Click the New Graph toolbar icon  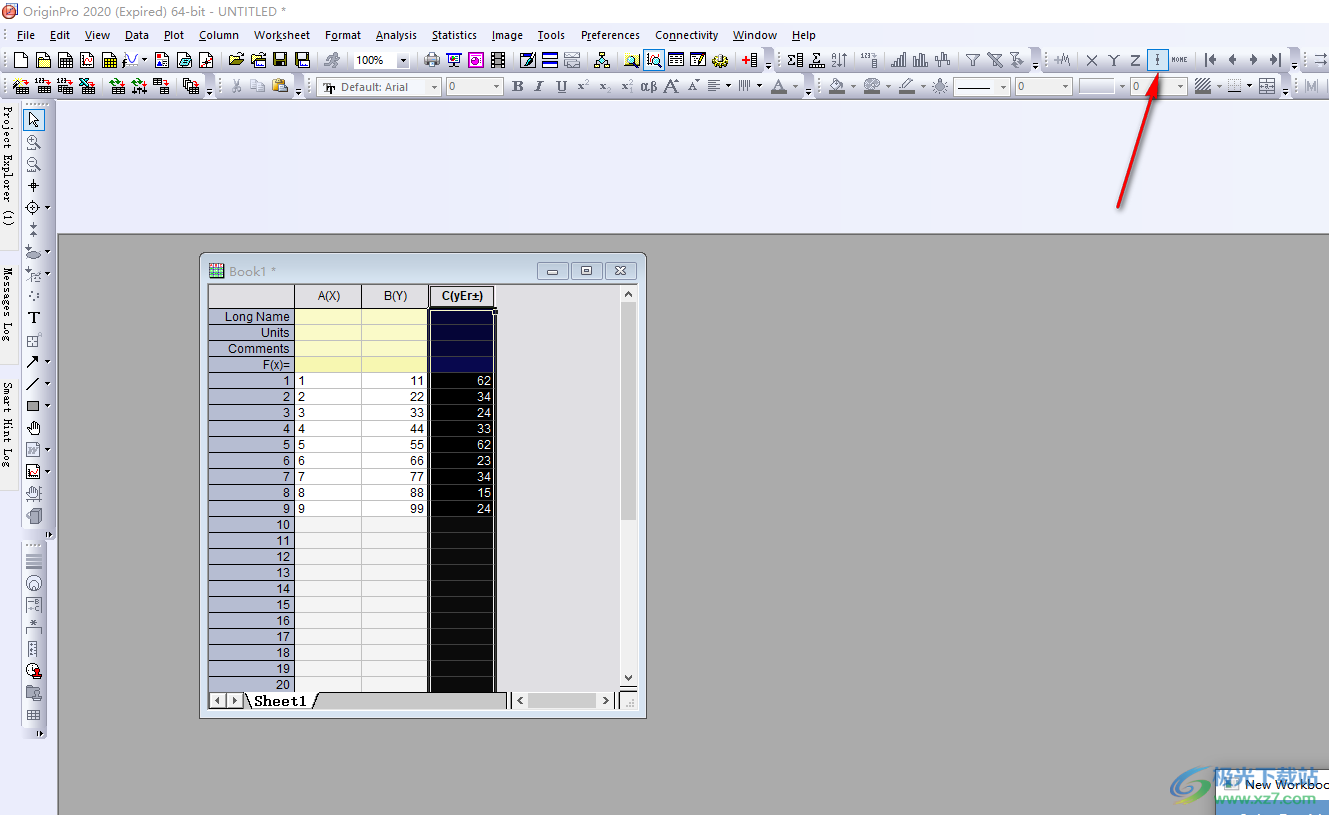point(87,60)
